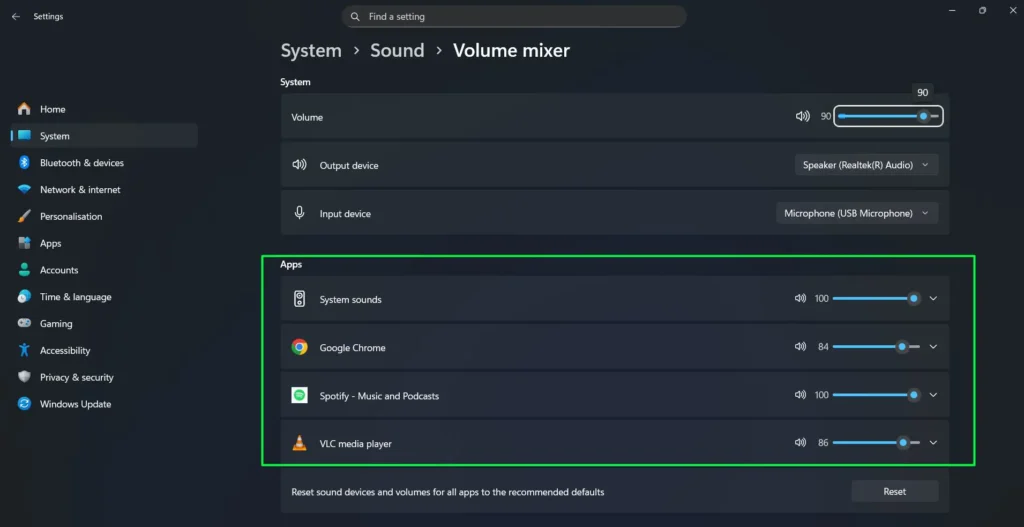Open the Output device dropdown

[x=866, y=165]
